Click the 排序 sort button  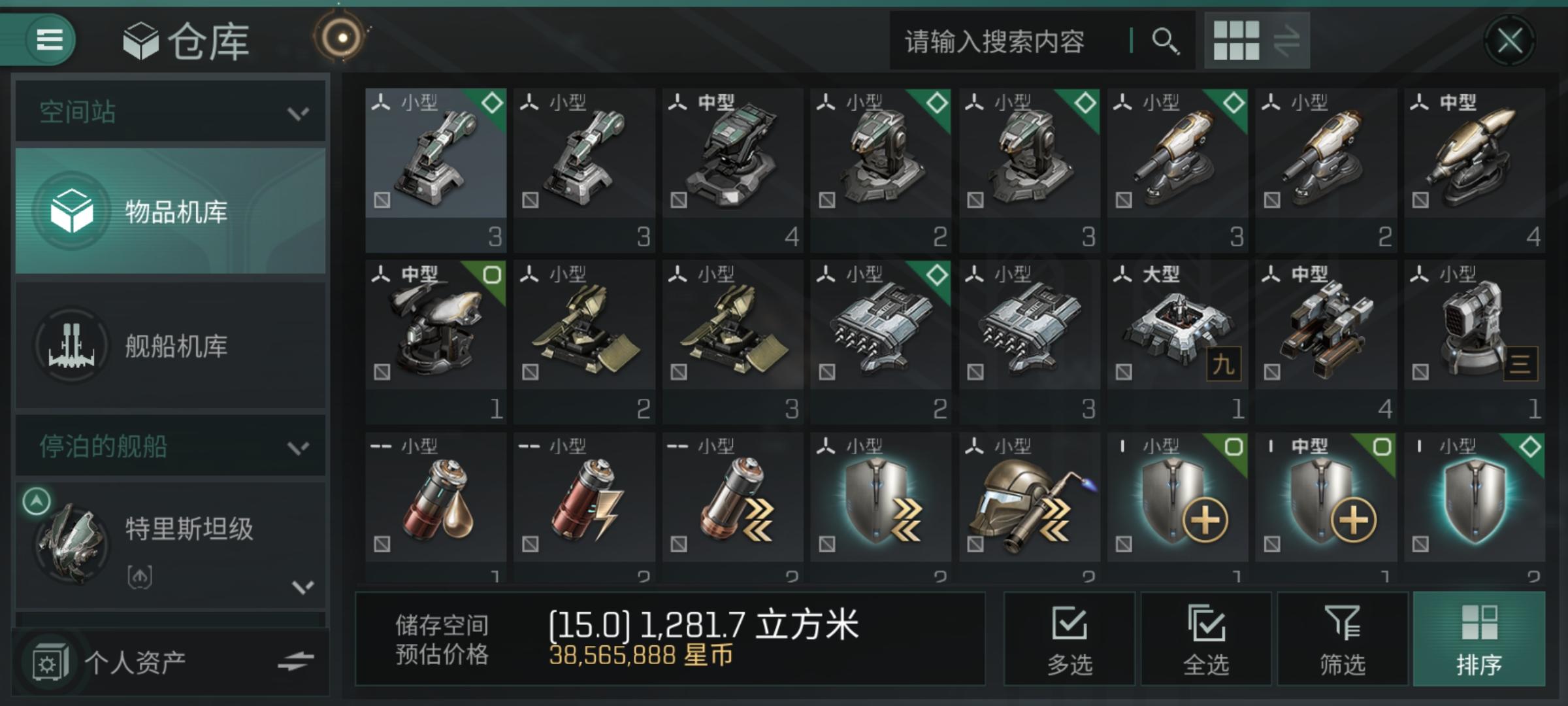pyautogui.click(x=1479, y=639)
